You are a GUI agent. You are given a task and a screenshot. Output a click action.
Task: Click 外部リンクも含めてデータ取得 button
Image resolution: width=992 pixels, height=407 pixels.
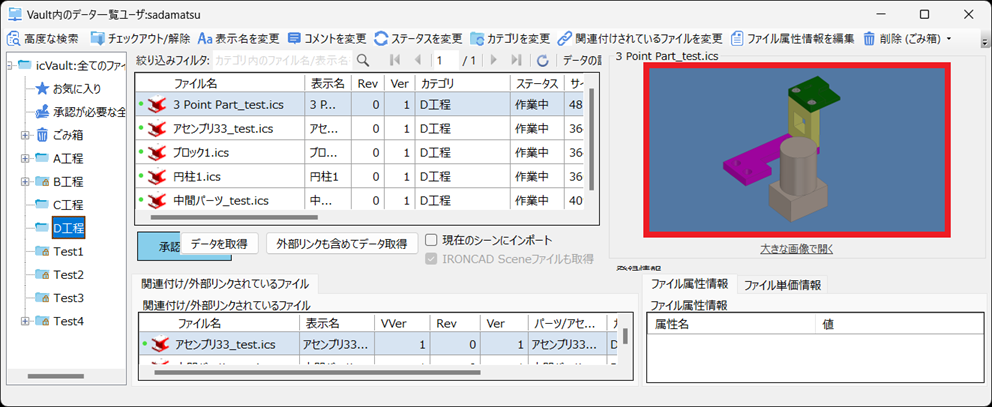[342, 244]
